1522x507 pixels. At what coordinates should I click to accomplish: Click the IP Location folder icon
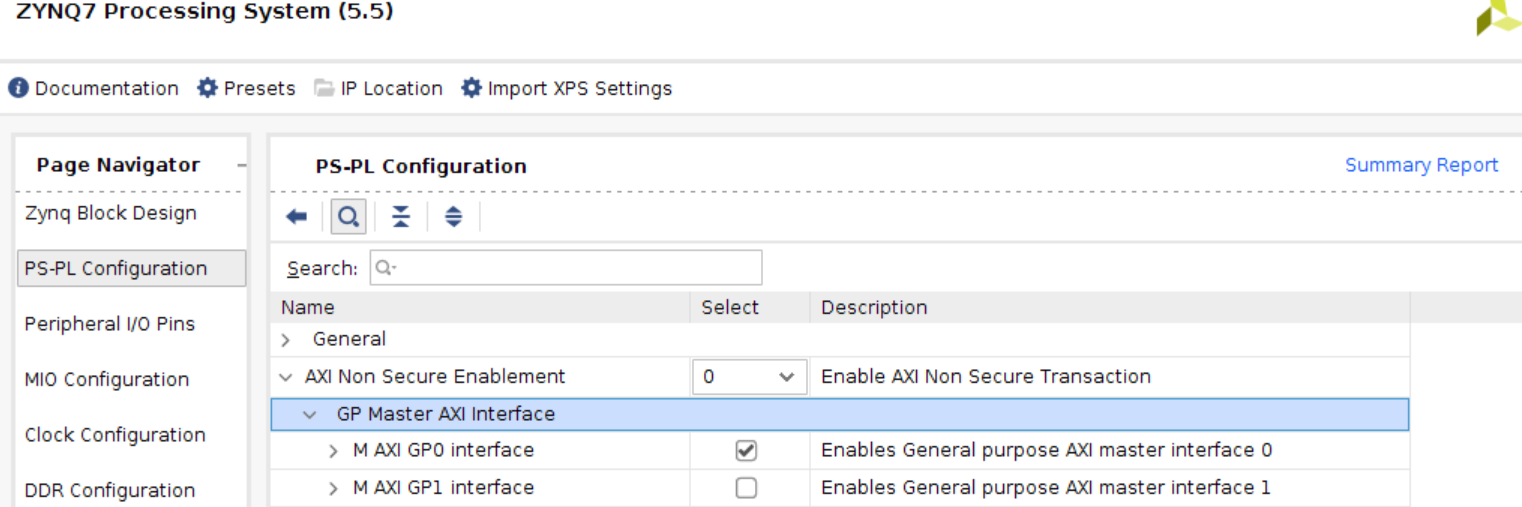click(x=324, y=88)
